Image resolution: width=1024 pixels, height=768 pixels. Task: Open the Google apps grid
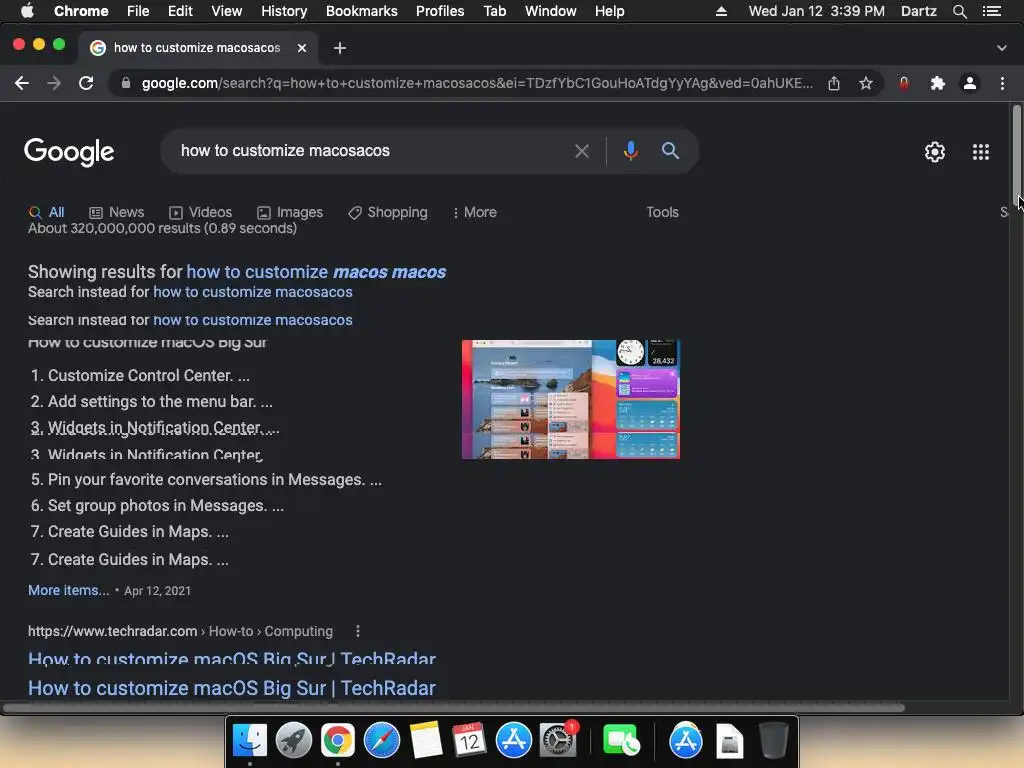(981, 152)
